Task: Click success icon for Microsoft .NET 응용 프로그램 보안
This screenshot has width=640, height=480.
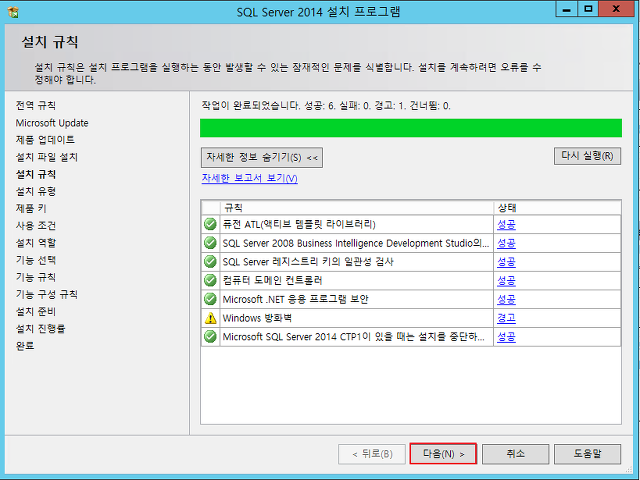Action: tap(210, 299)
